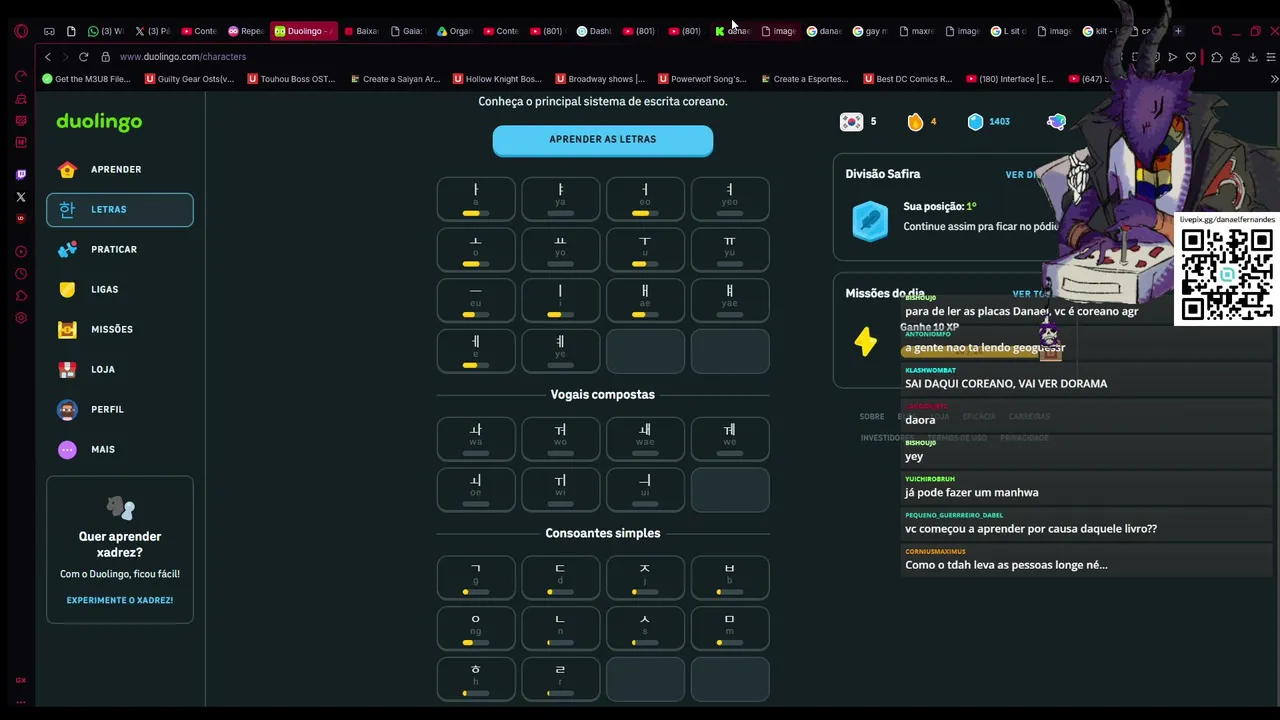
Task: Open the Extensions cube icon in sidebar
Action: (x=21, y=295)
